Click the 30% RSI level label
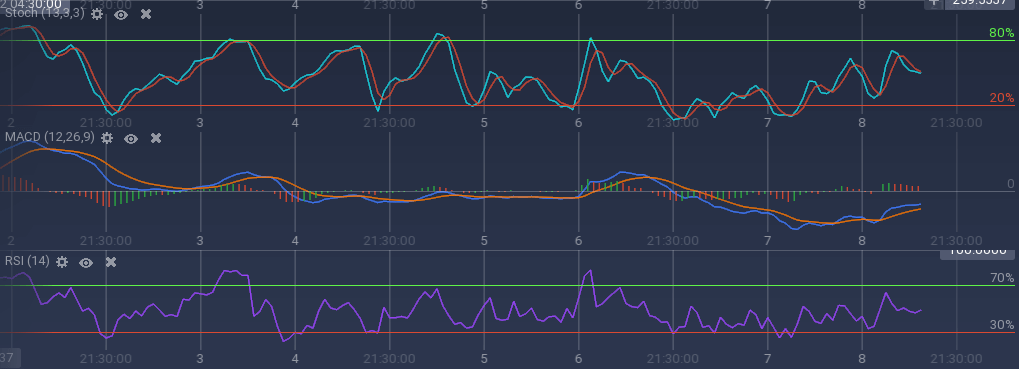The image size is (1019, 369). 1001,325
